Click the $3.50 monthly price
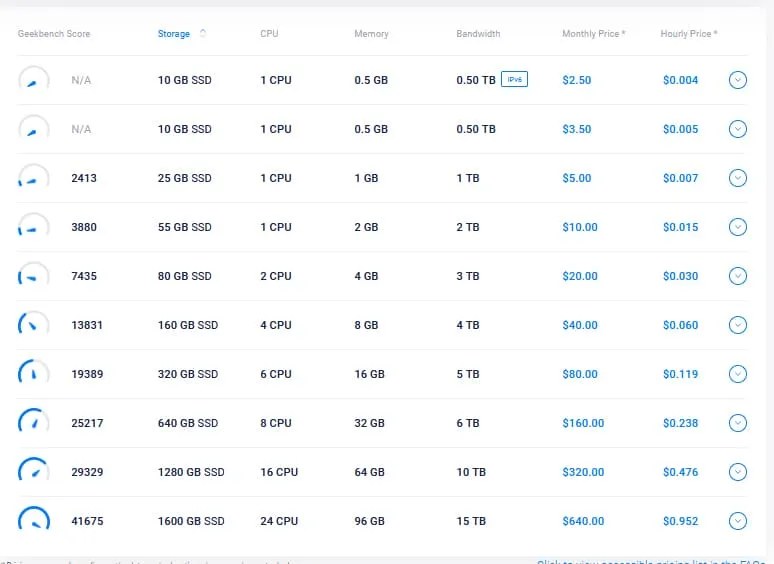 coord(577,129)
